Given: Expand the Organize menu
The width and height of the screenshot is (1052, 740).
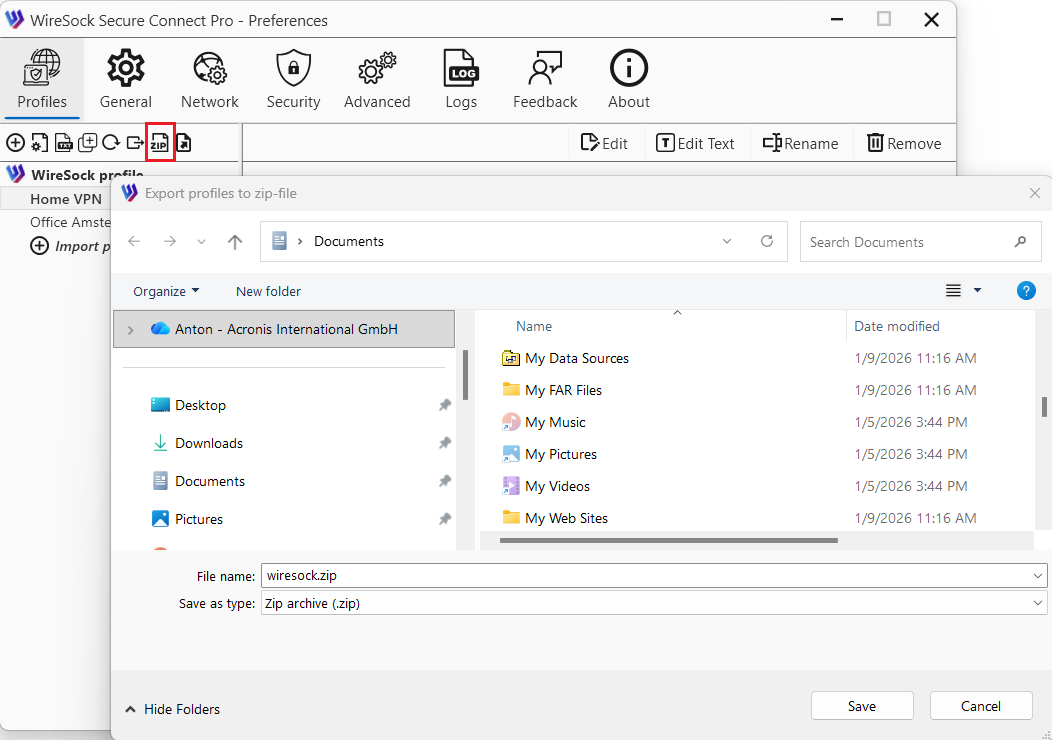Looking at the screenshot, I should coord(165,291).
